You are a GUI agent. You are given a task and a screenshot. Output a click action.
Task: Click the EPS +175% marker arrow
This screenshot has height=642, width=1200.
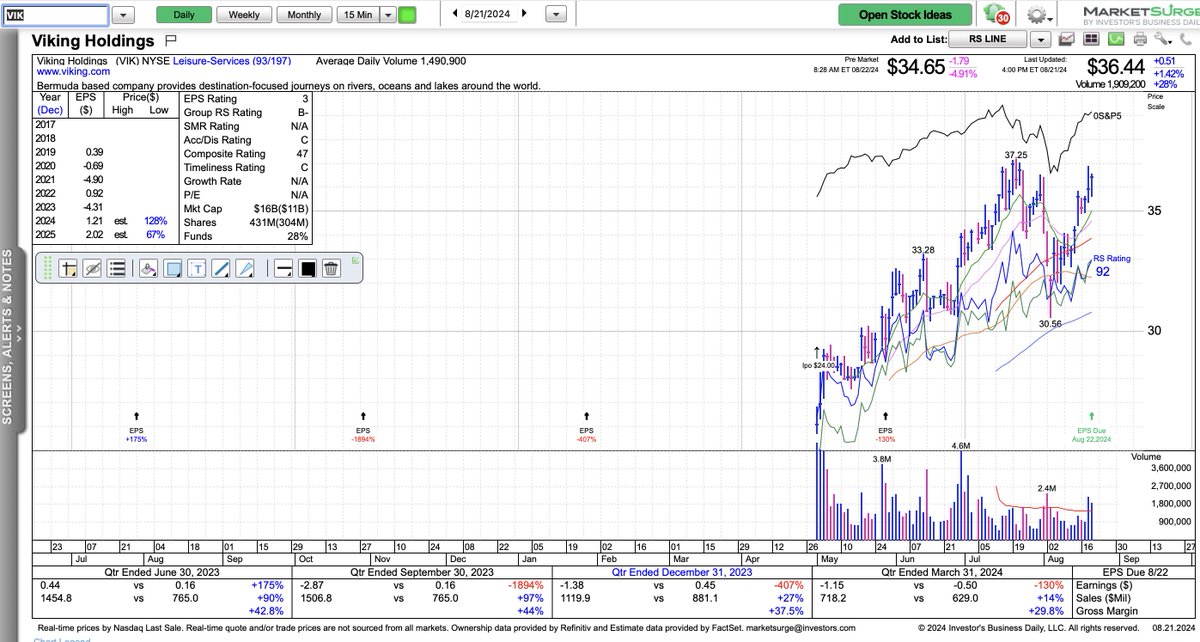(137, 415)
